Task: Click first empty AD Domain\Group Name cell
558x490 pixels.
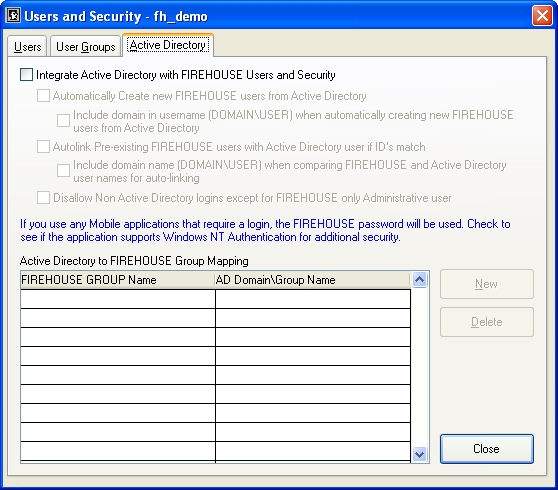Action: coord(313,299)
